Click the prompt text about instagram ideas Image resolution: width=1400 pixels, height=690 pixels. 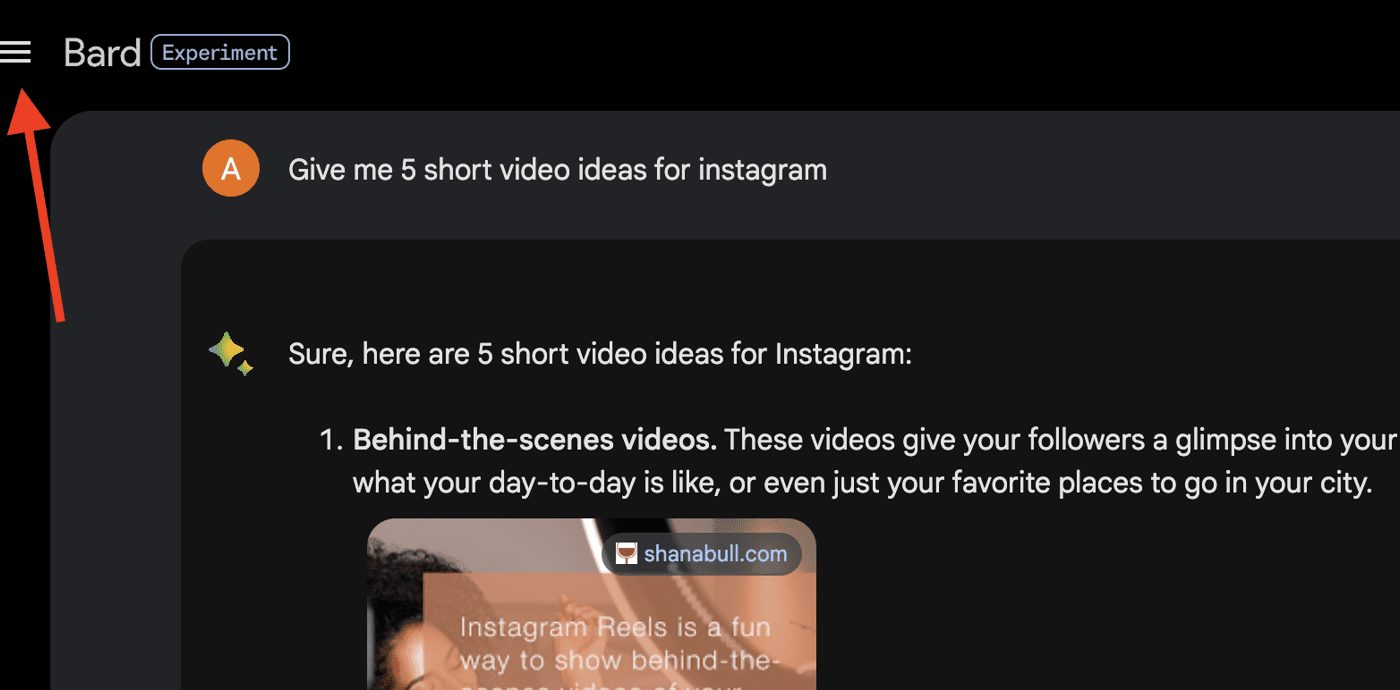(557, 170)
